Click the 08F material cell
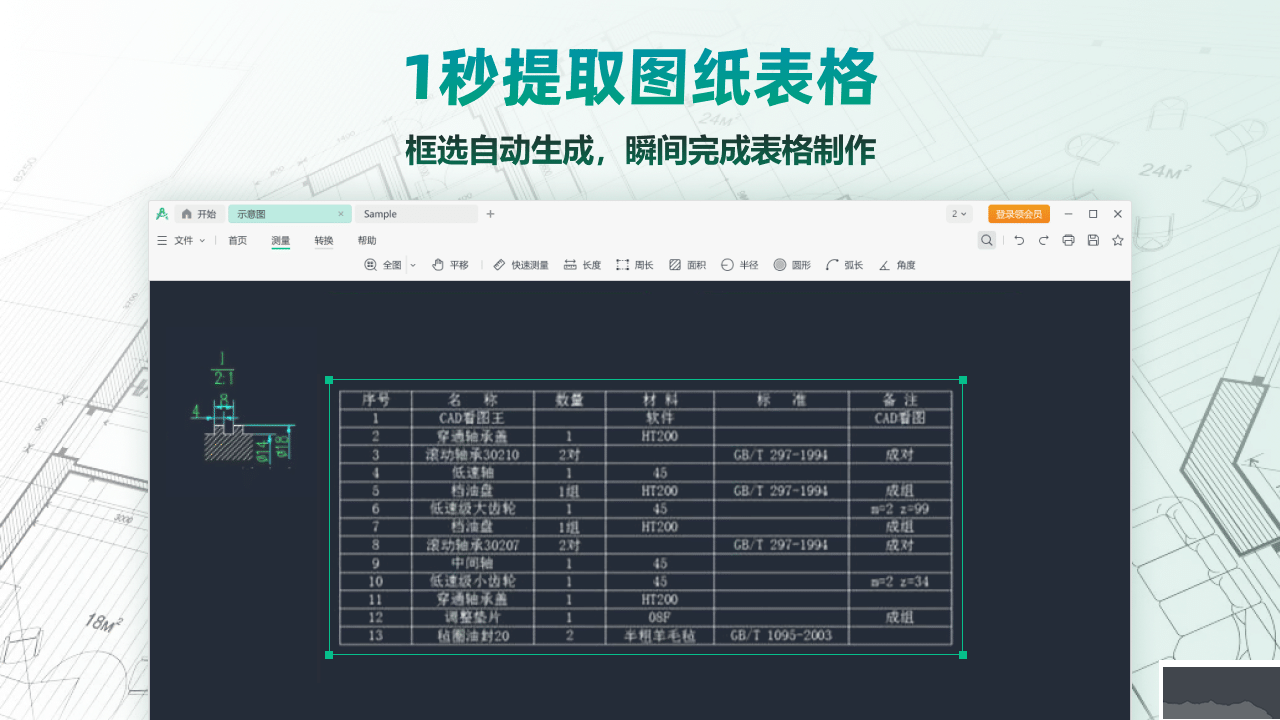Image resolution: width=1280 pixels, height=720 pixels. coord(659,617)
